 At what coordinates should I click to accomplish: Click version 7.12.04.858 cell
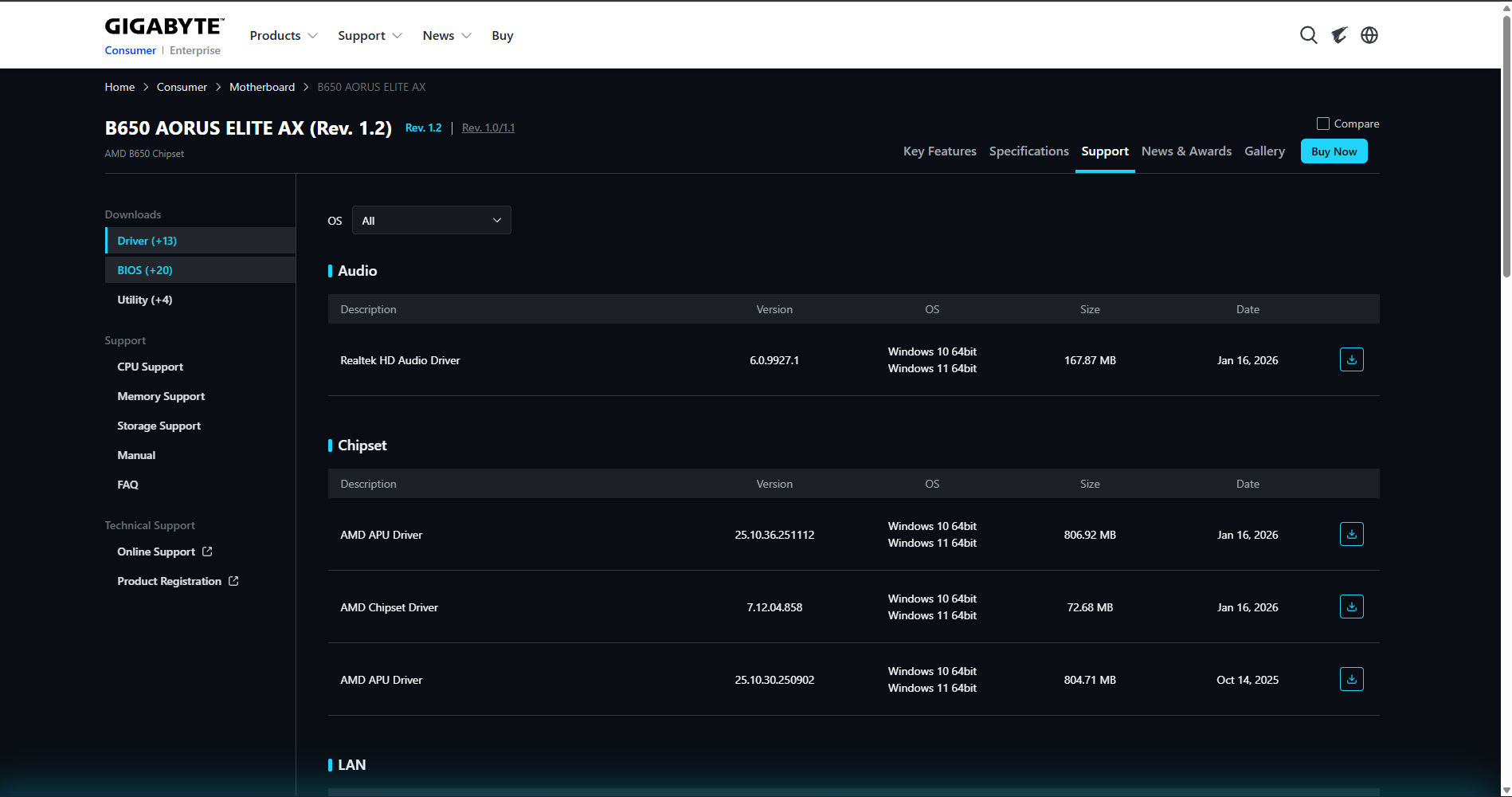774,607
